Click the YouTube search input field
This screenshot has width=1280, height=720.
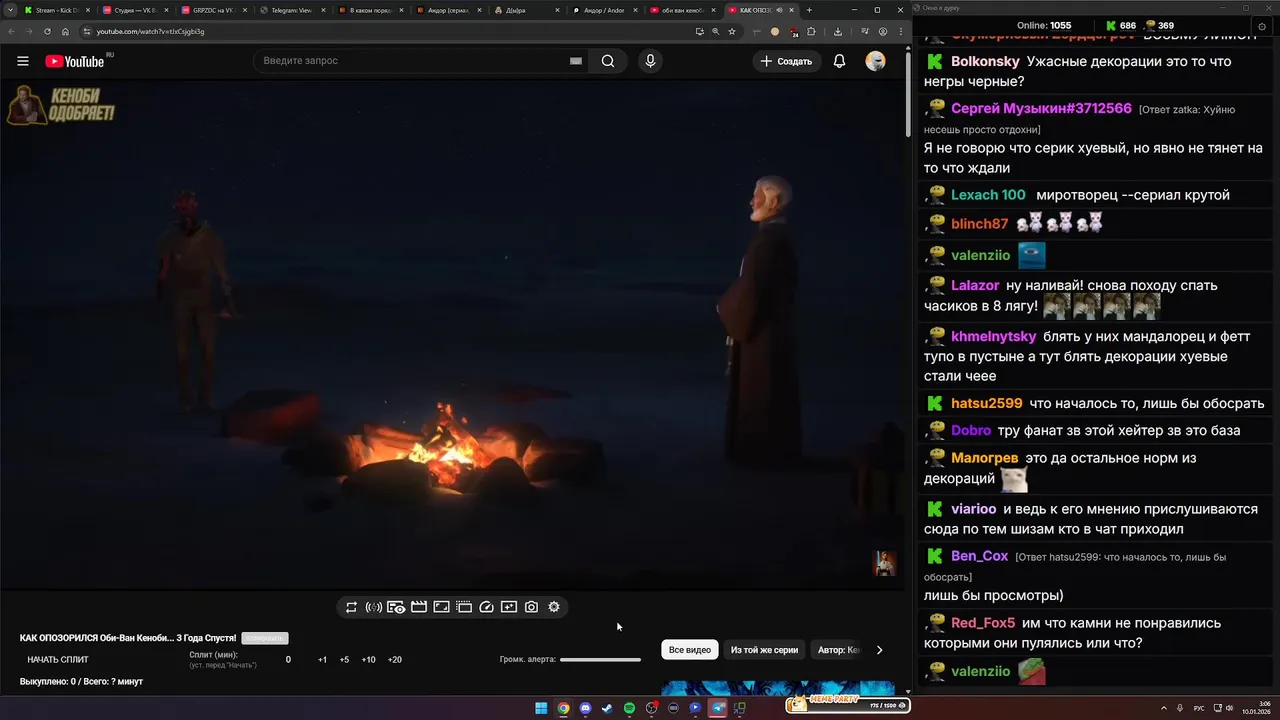(x=410, y=61)
